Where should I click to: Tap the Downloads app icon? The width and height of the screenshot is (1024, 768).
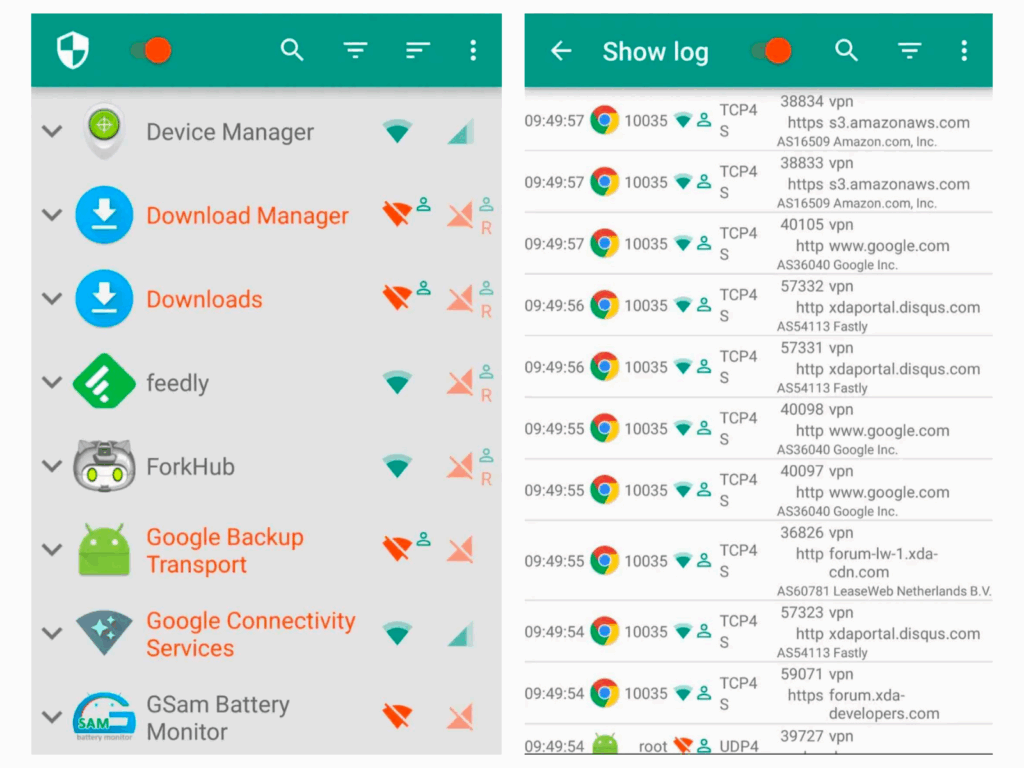(104, 298)
